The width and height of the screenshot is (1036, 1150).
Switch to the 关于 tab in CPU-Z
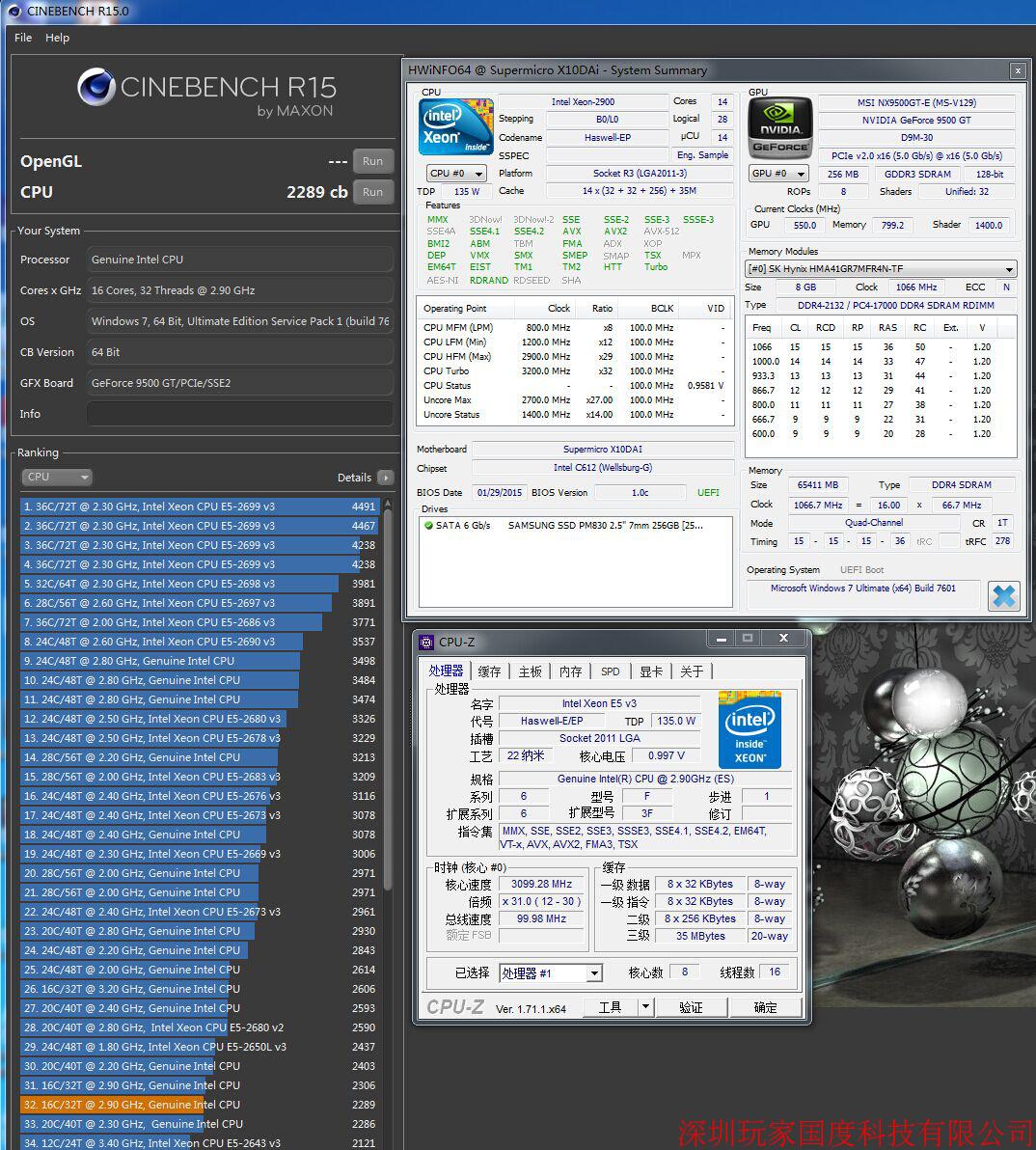pos(692,671)
